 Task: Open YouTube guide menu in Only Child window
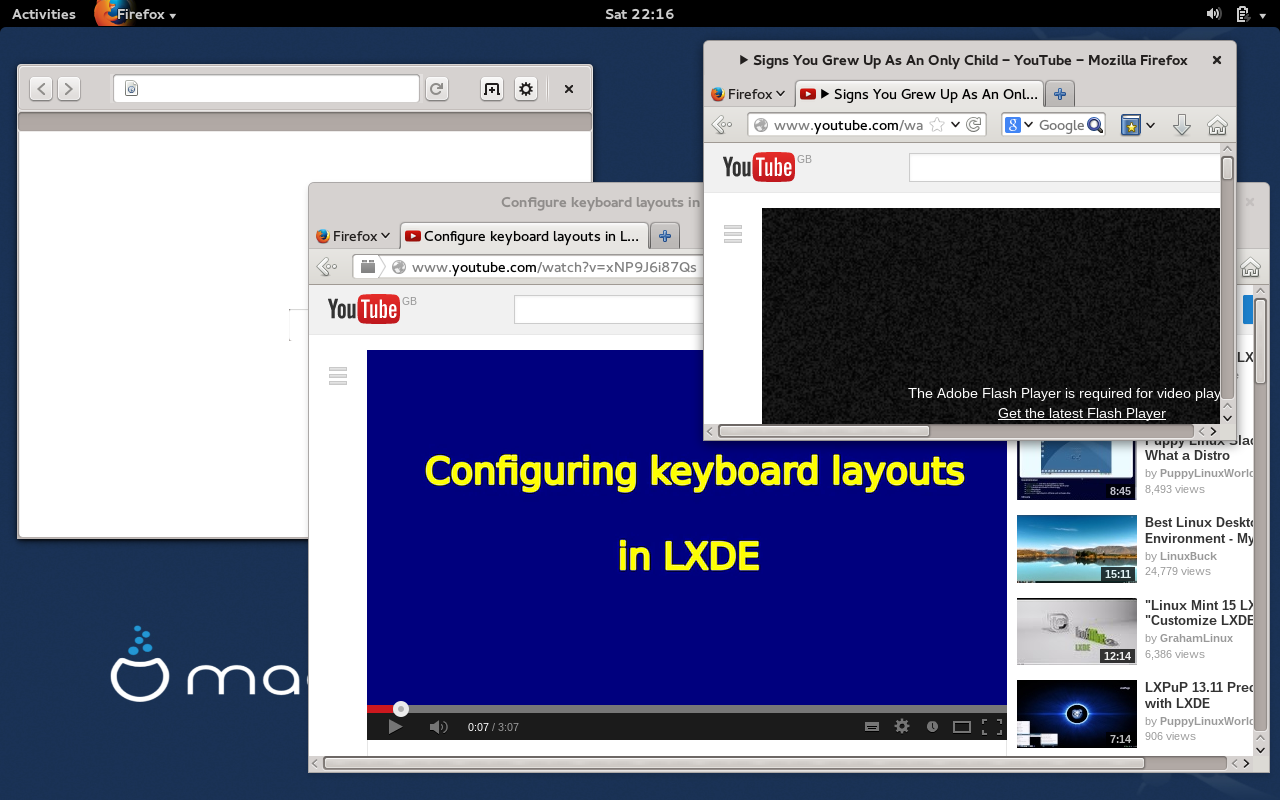[x=733, y=234]
